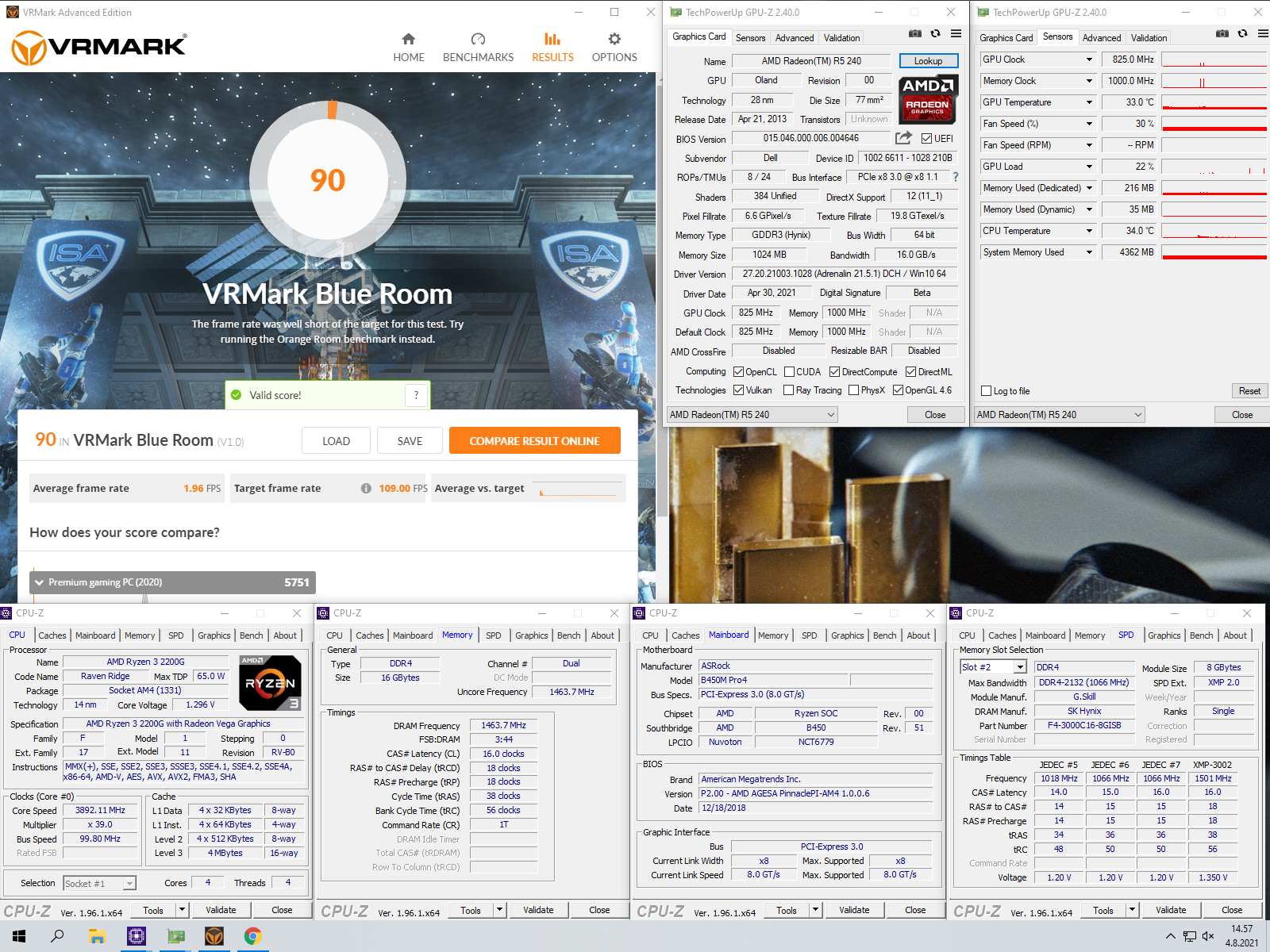Viewport: 1270px width, 952px height.
Task: Toggle the UEFI checkbox
Action: click(926, 139)
